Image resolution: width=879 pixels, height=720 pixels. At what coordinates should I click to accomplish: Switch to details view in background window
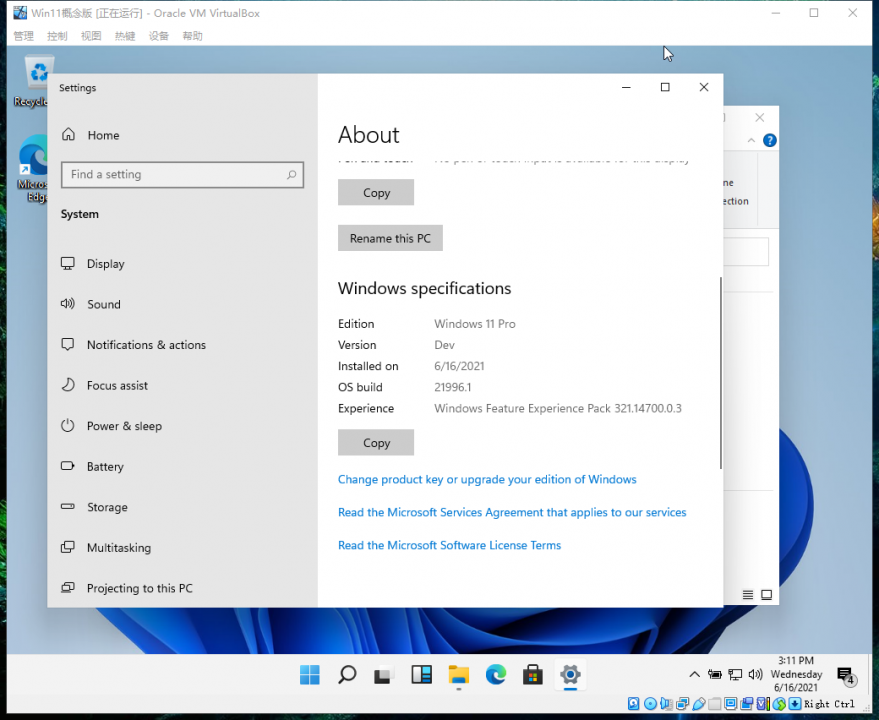(x=748, y=595)
